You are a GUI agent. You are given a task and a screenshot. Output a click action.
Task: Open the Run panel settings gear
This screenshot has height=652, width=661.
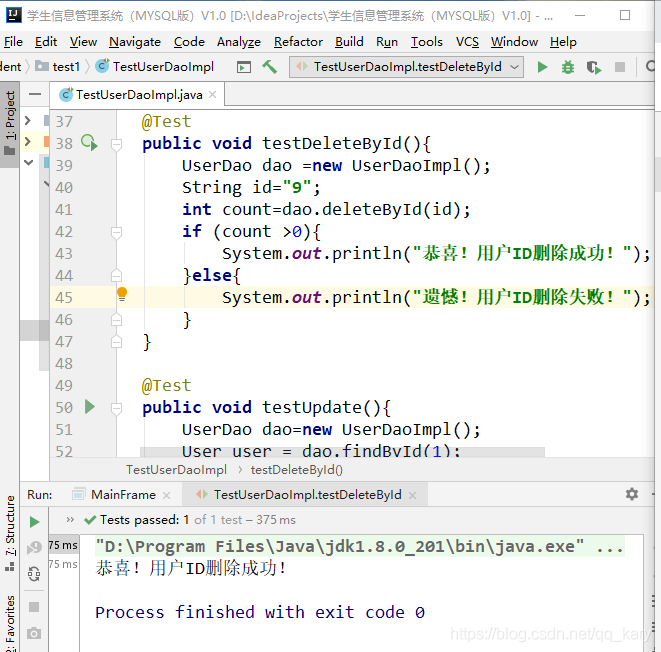point(631,494)
